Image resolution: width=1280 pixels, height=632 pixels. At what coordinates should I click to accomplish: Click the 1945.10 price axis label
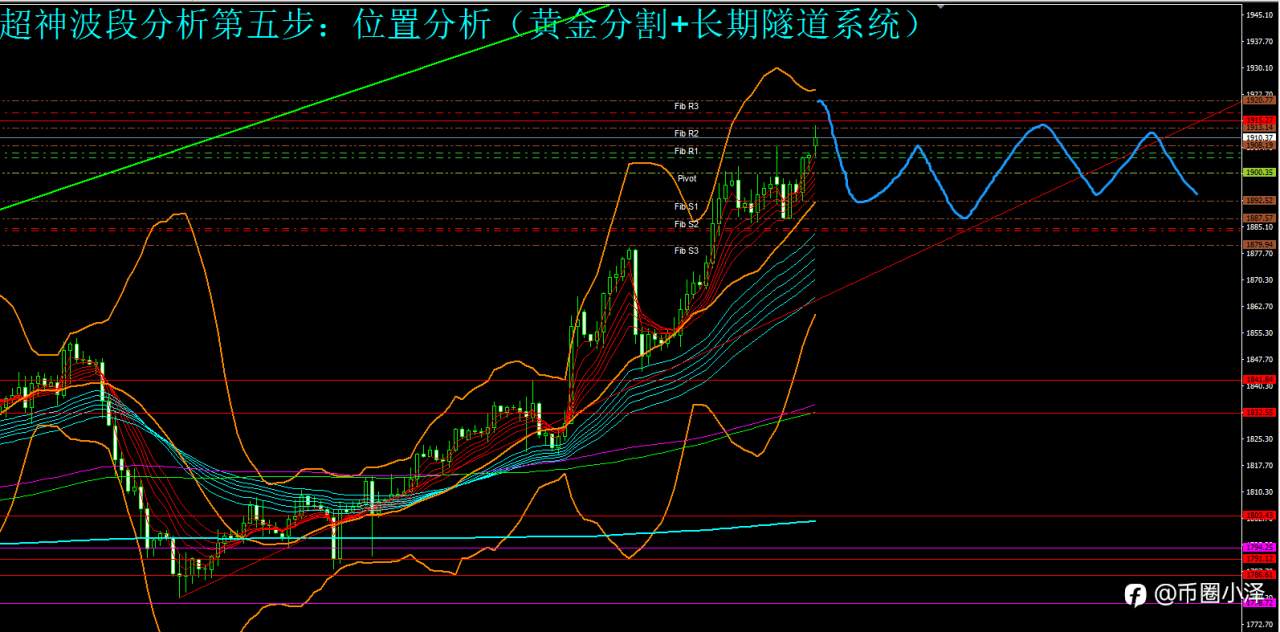click(1259, 15)
